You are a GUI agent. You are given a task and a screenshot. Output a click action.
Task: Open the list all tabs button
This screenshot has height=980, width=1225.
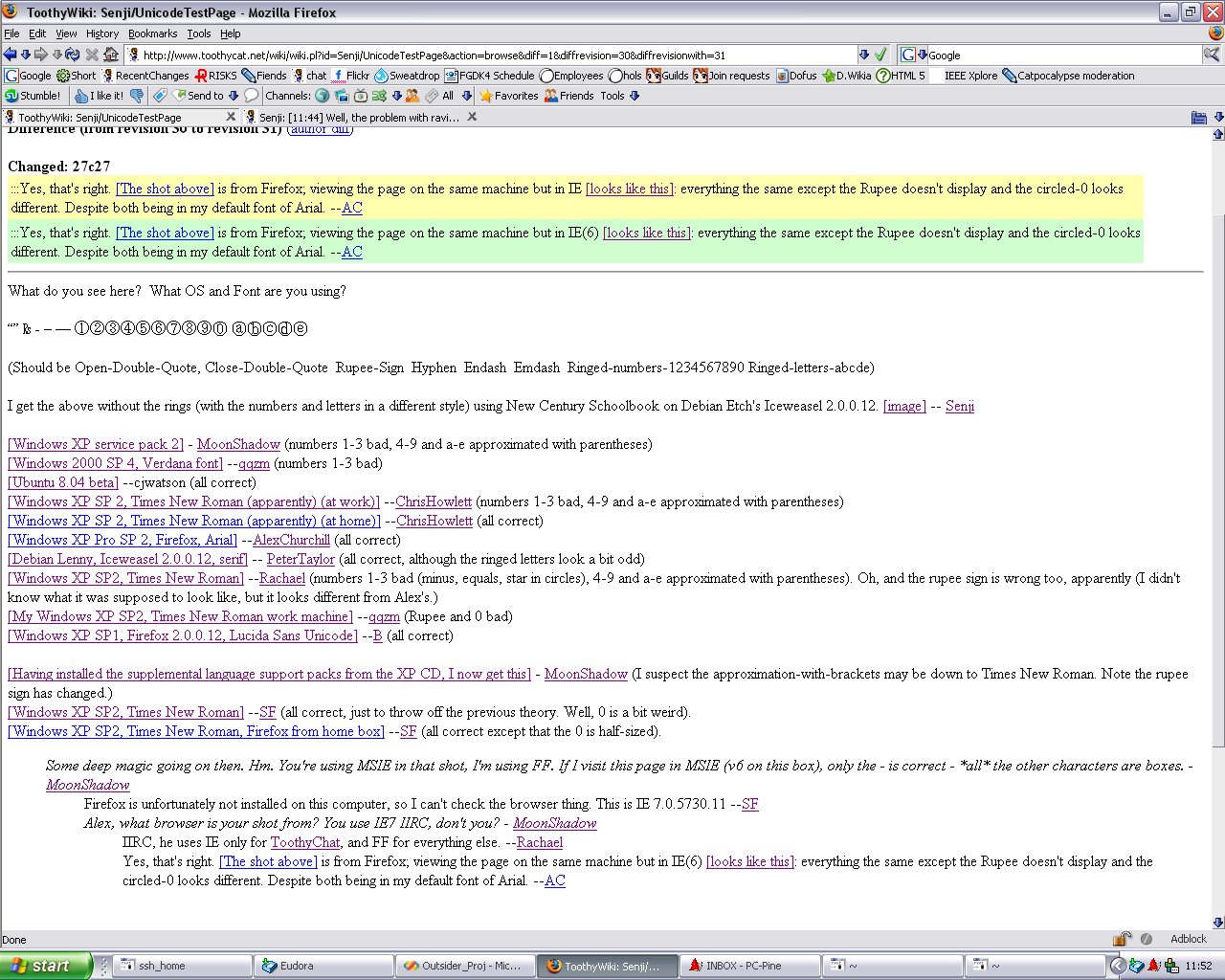point(1198,118)
